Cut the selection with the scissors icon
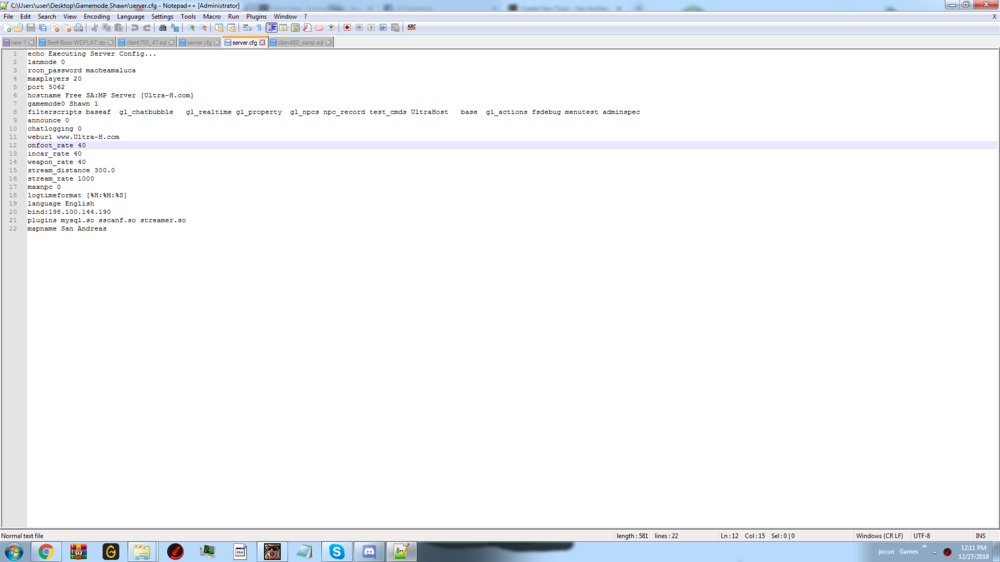The image size is (1000, 562). coord(94,28)
